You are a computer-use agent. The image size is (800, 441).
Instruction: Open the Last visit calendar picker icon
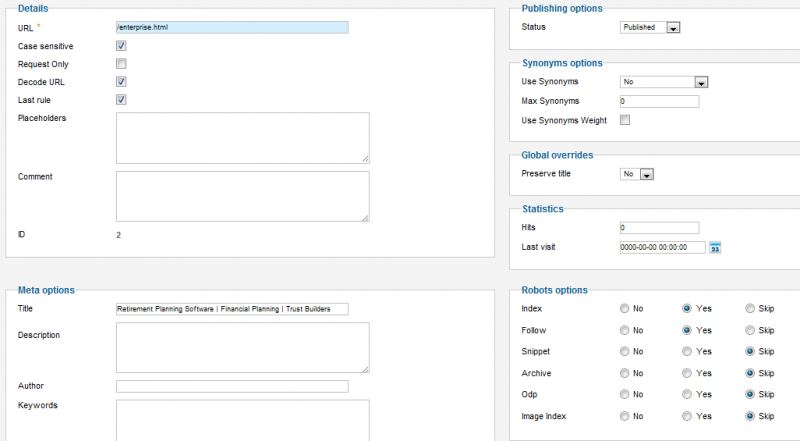(715, 248)
